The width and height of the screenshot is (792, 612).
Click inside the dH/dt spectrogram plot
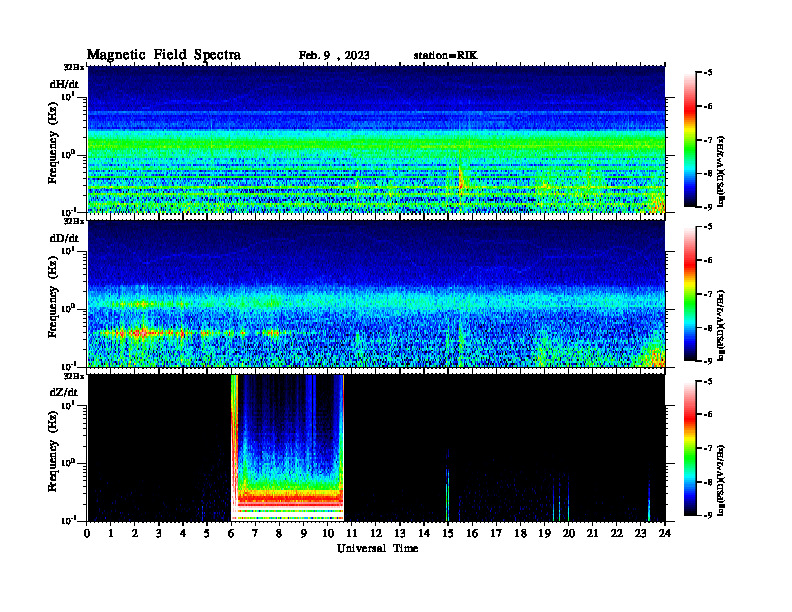(376, 139)
